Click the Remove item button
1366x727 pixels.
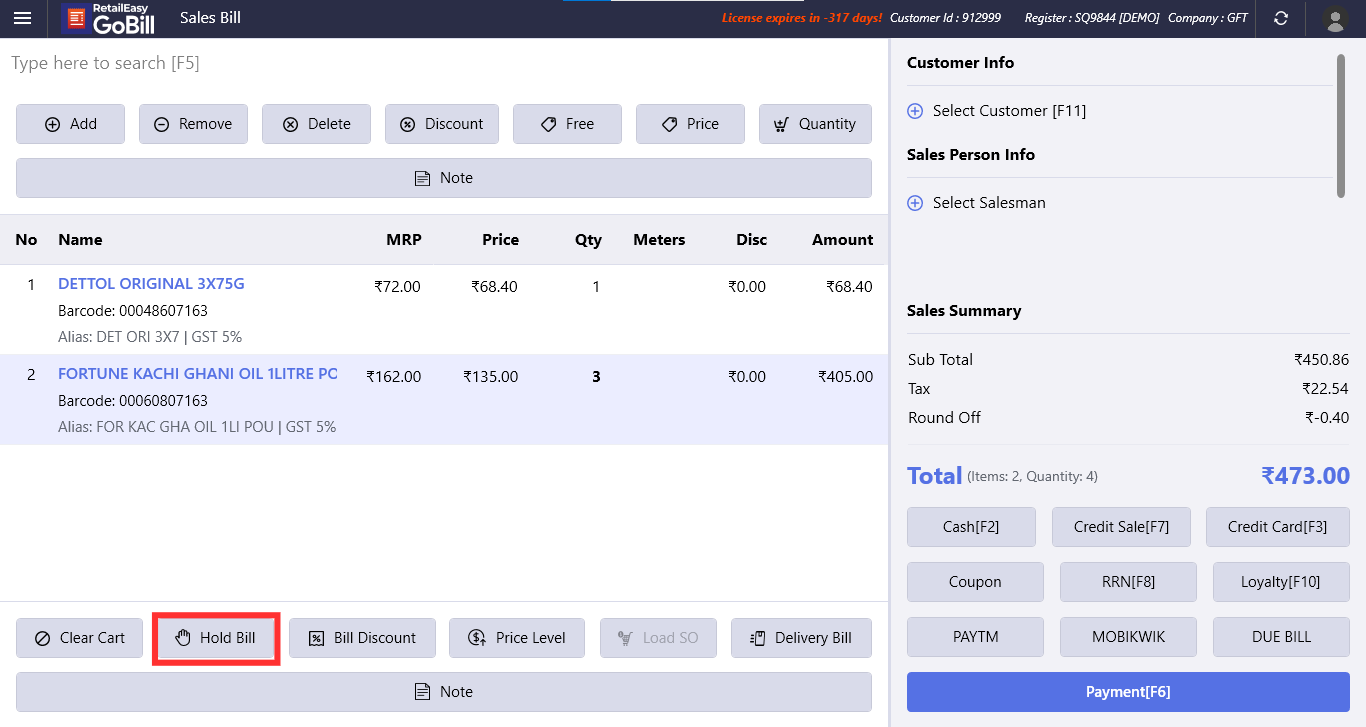(193, 124)
